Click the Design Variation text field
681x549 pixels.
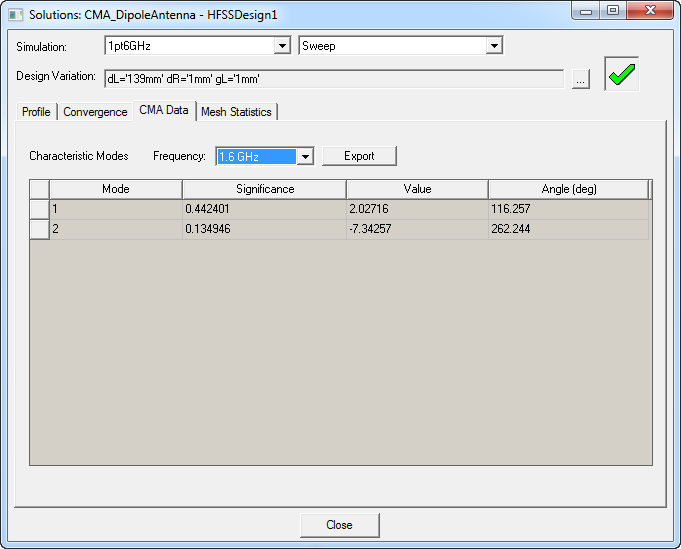(x=334, y=78)
